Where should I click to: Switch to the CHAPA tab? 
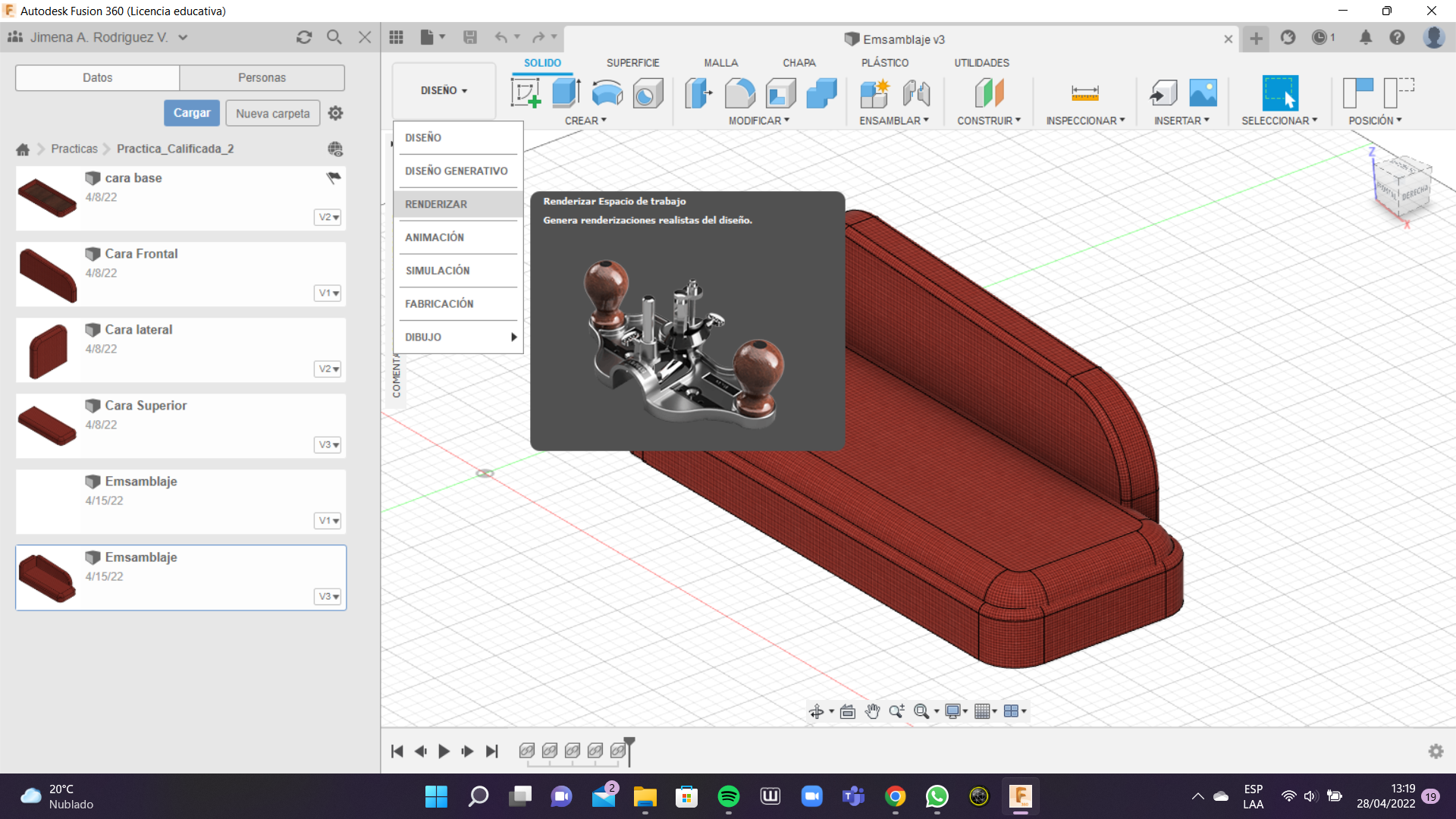(x=799, y=63)
